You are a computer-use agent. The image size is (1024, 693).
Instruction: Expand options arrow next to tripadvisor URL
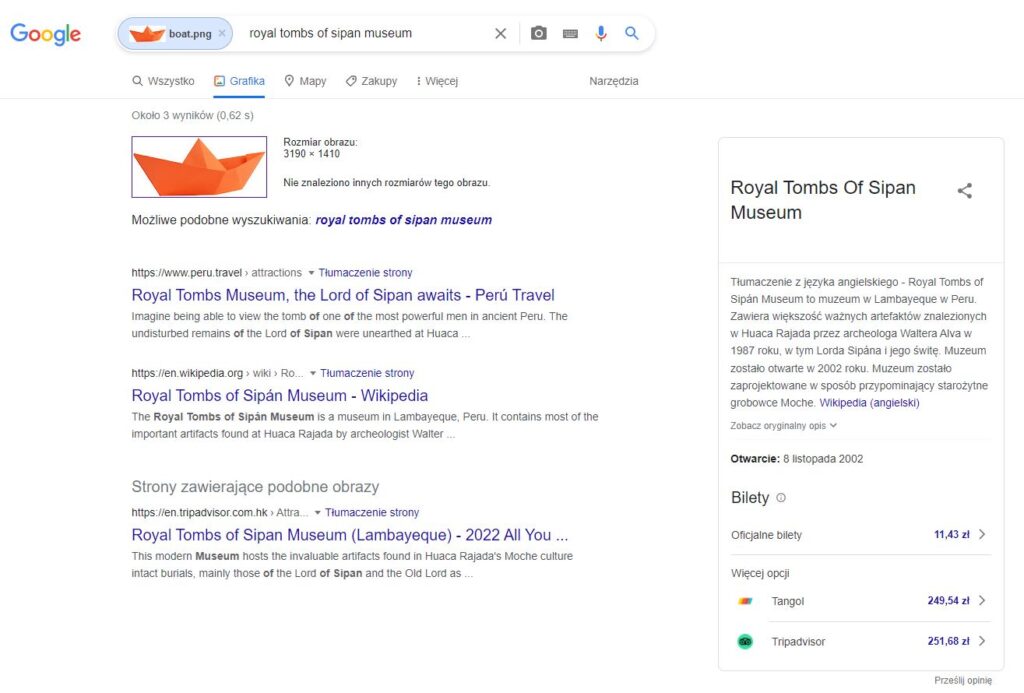[x=317, y=513]
